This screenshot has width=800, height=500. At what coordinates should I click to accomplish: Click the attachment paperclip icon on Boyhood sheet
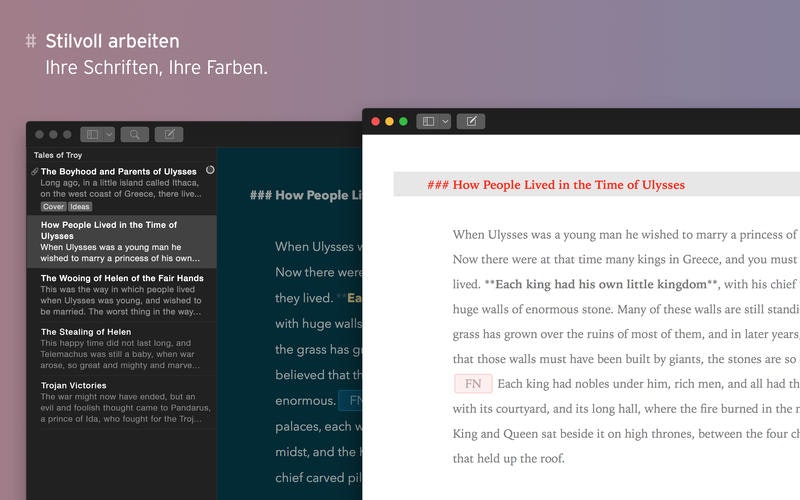35,171
